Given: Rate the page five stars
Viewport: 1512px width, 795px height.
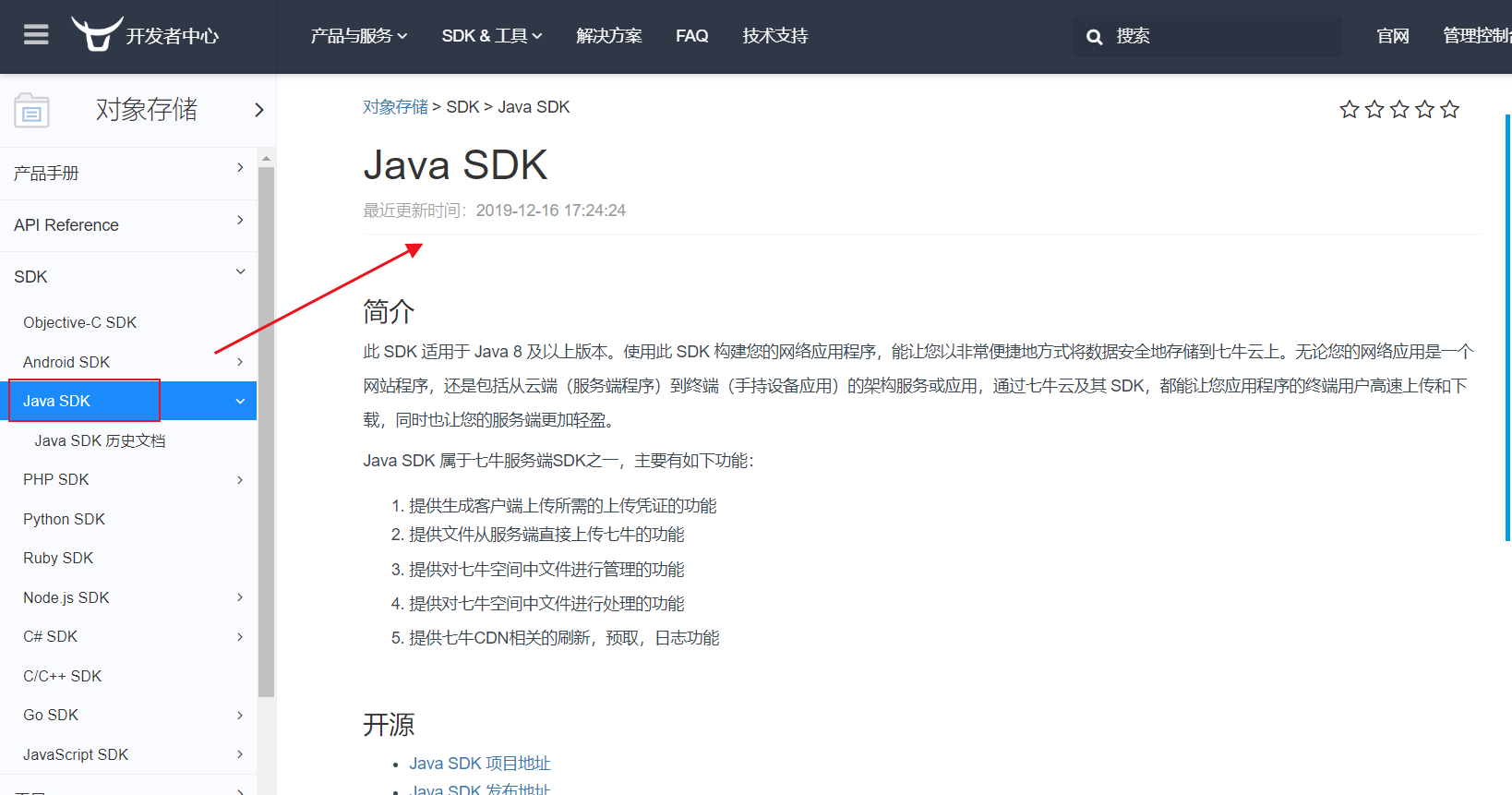Looking at the screenshot, I should pos(1450,110).
